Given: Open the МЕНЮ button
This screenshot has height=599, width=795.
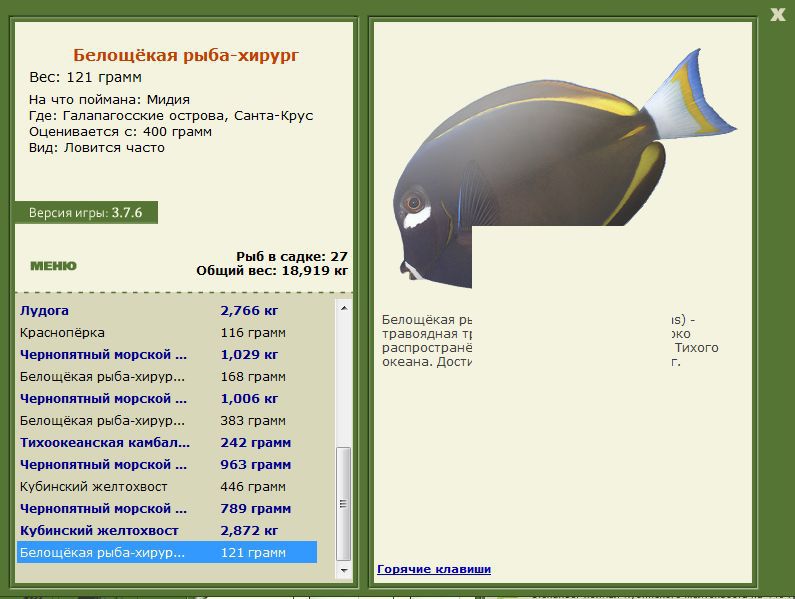Looking at the screenshot, I should pyautogui.click(x=53, y=266).
